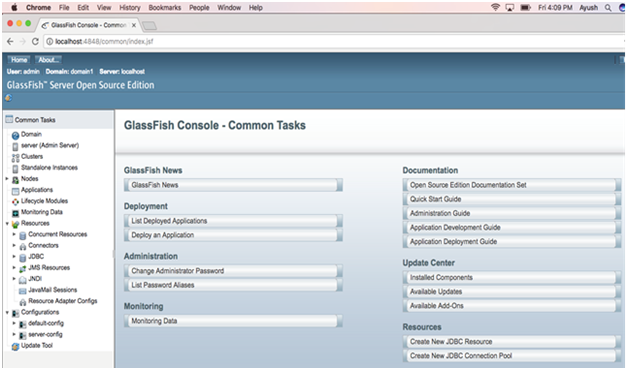Open the Administration Guide
The height and width of the screenshot is (370, 628).
click(512, 213)
